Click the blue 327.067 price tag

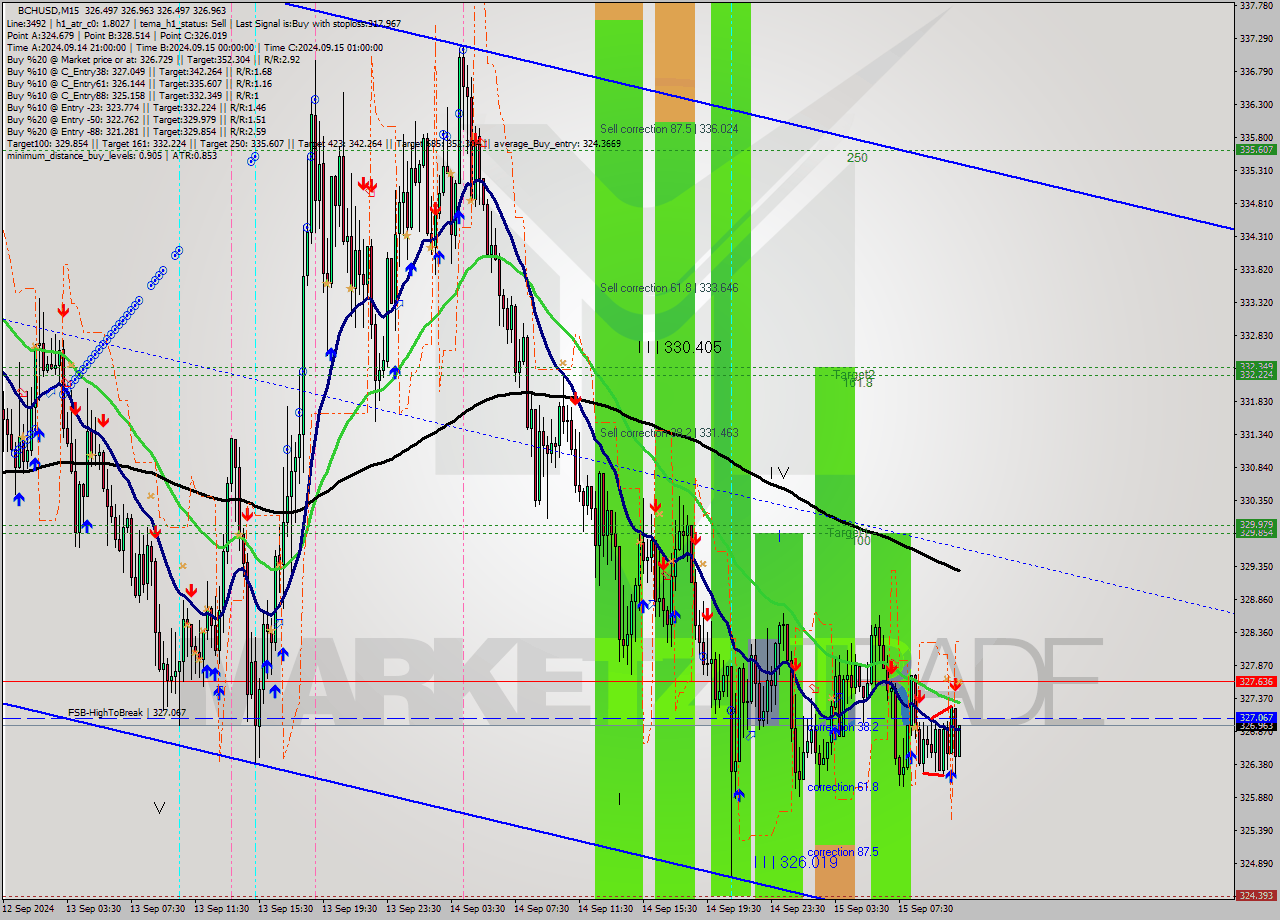[1256, 718]
